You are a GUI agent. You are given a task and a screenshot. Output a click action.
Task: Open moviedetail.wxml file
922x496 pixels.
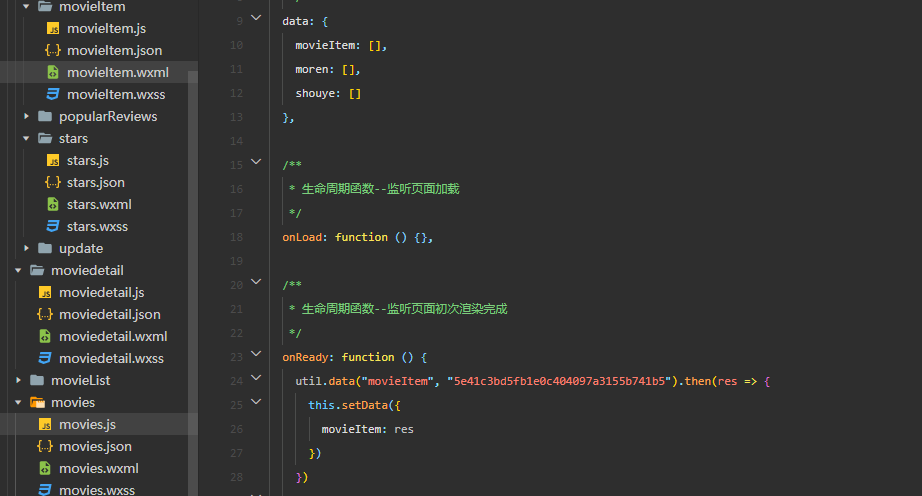113,337
